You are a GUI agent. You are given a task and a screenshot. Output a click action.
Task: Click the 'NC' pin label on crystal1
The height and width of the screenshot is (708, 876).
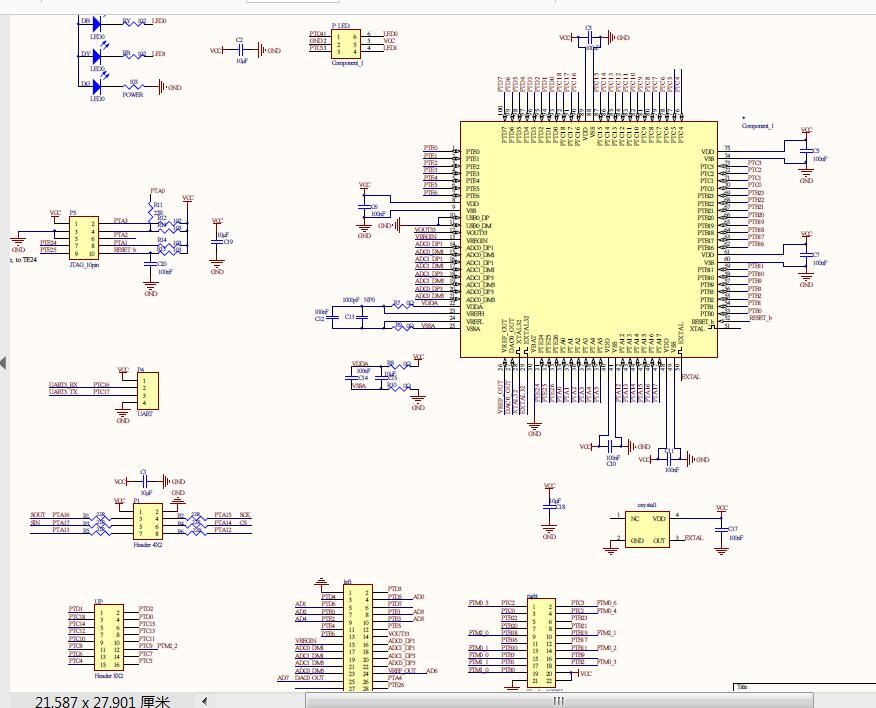pos(635,519)
